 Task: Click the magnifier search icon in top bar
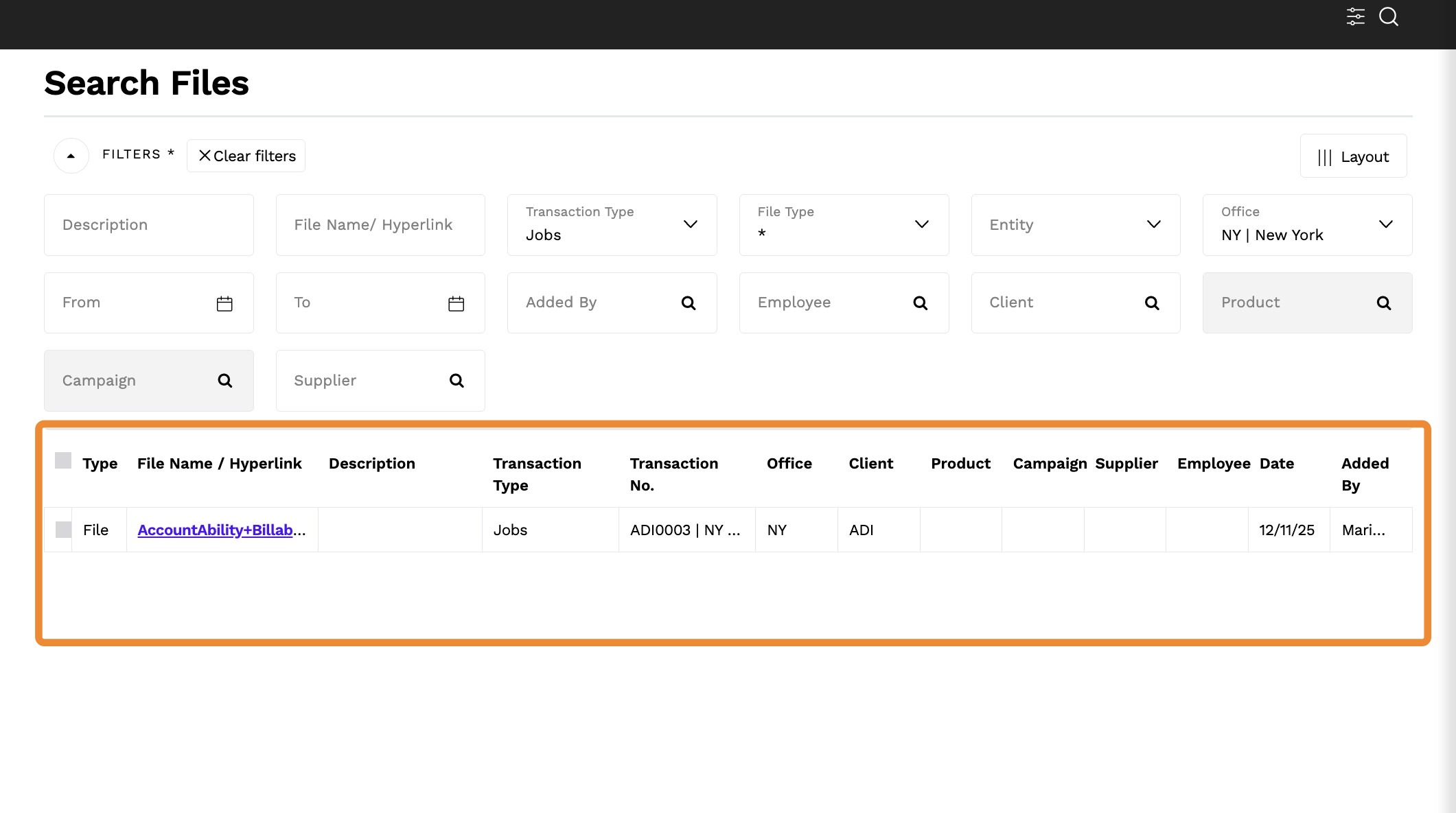(x=1389, y=16)
